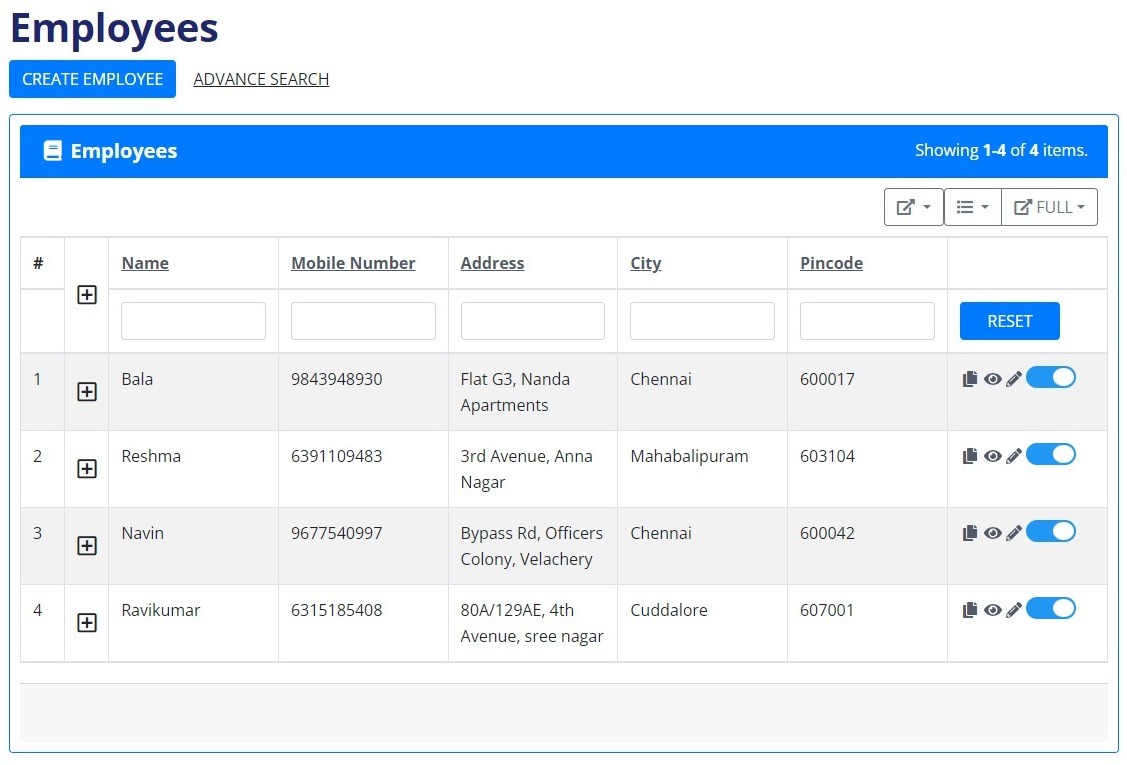1127x765 pixels.
Task: Open the ADVANCE SEARCH link
Action: tap(261, 79)
